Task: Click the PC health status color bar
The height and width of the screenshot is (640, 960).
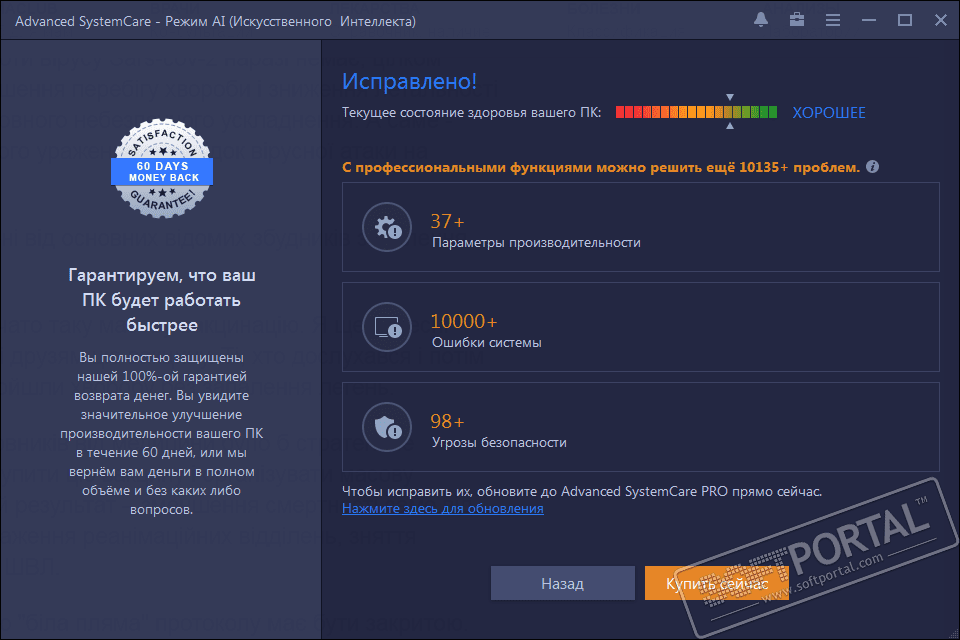Action: pyautogui.click(x=696, y=112)
